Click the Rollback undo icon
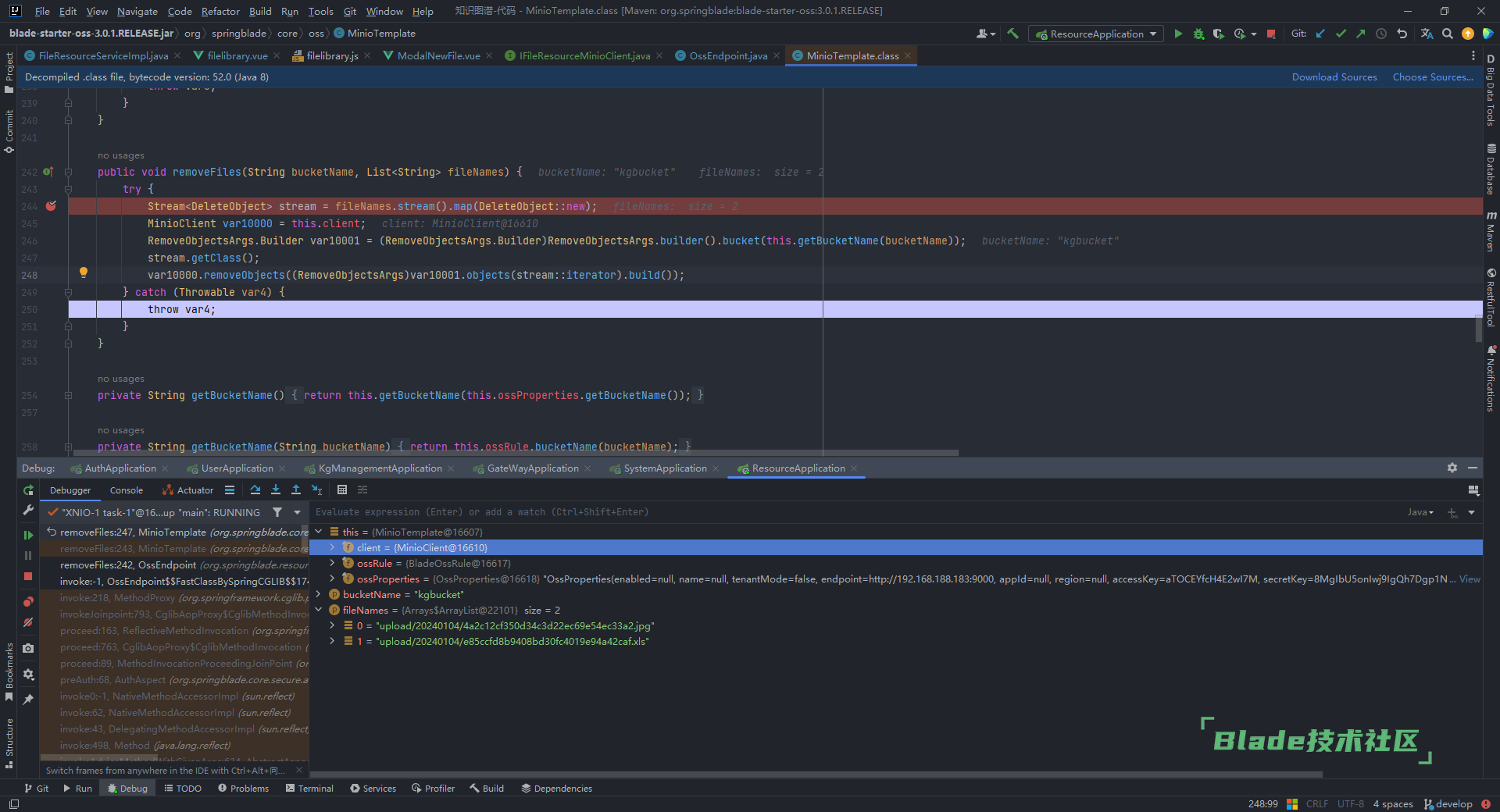Viewport: 1500px width, 812px height. 1402,34
